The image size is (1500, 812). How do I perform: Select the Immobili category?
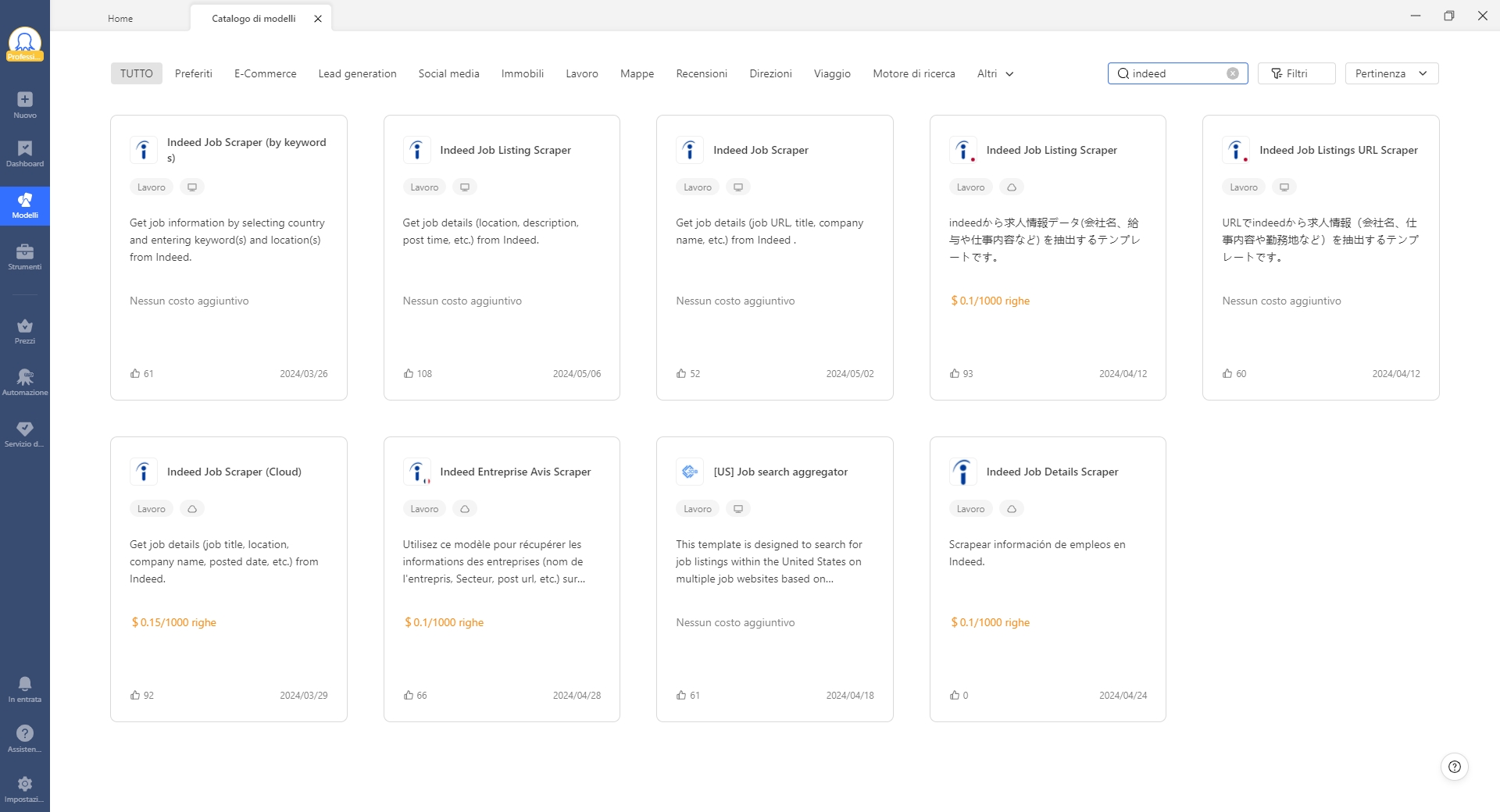coord(523,73)
